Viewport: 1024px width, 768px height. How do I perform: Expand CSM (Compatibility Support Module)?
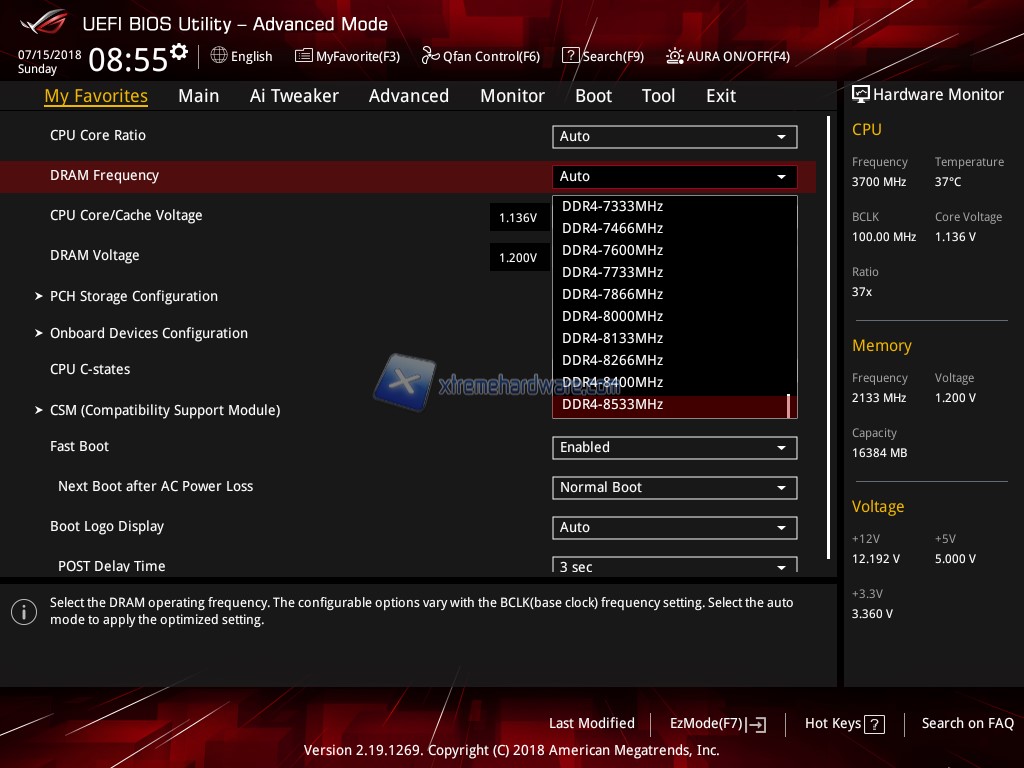point(164,410)
